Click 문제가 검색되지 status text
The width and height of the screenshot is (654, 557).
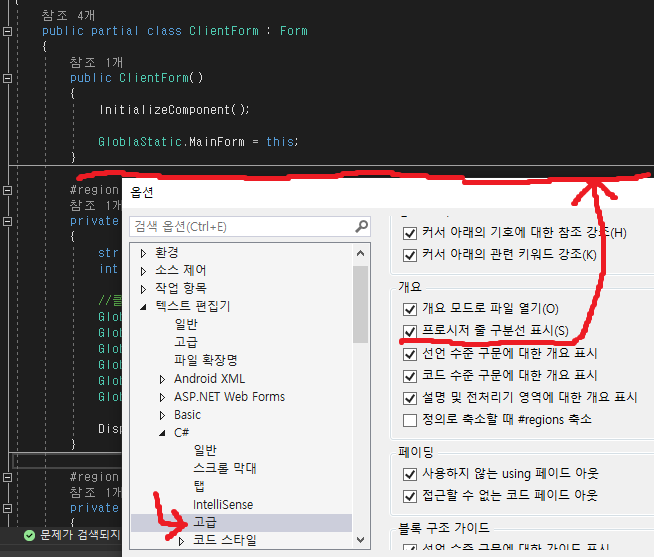pos(80,535)
